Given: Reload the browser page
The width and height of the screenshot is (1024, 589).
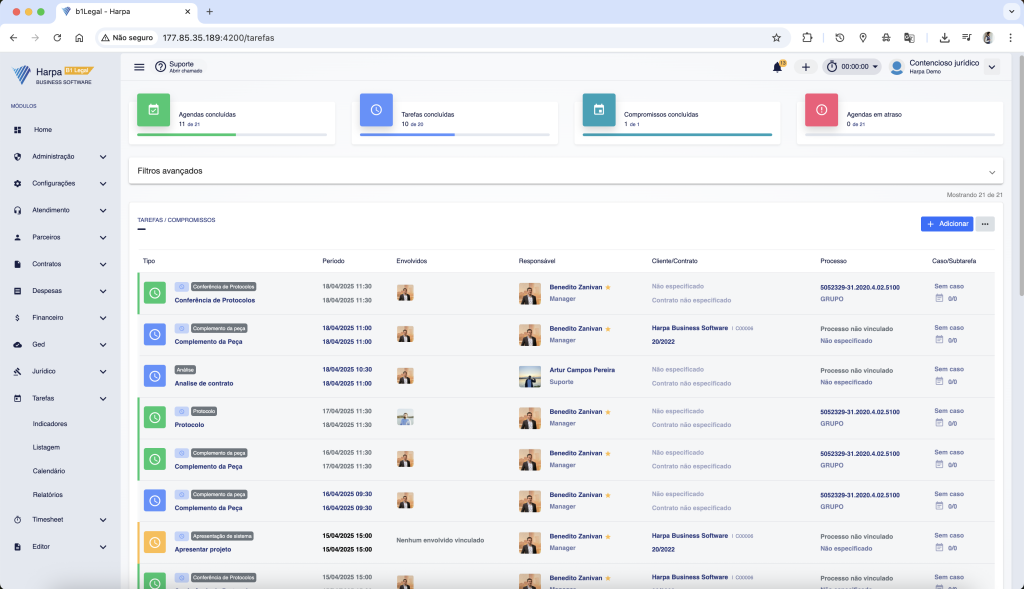Looking at the screenshot, I should pyautogui.click(x=57, y=38).
